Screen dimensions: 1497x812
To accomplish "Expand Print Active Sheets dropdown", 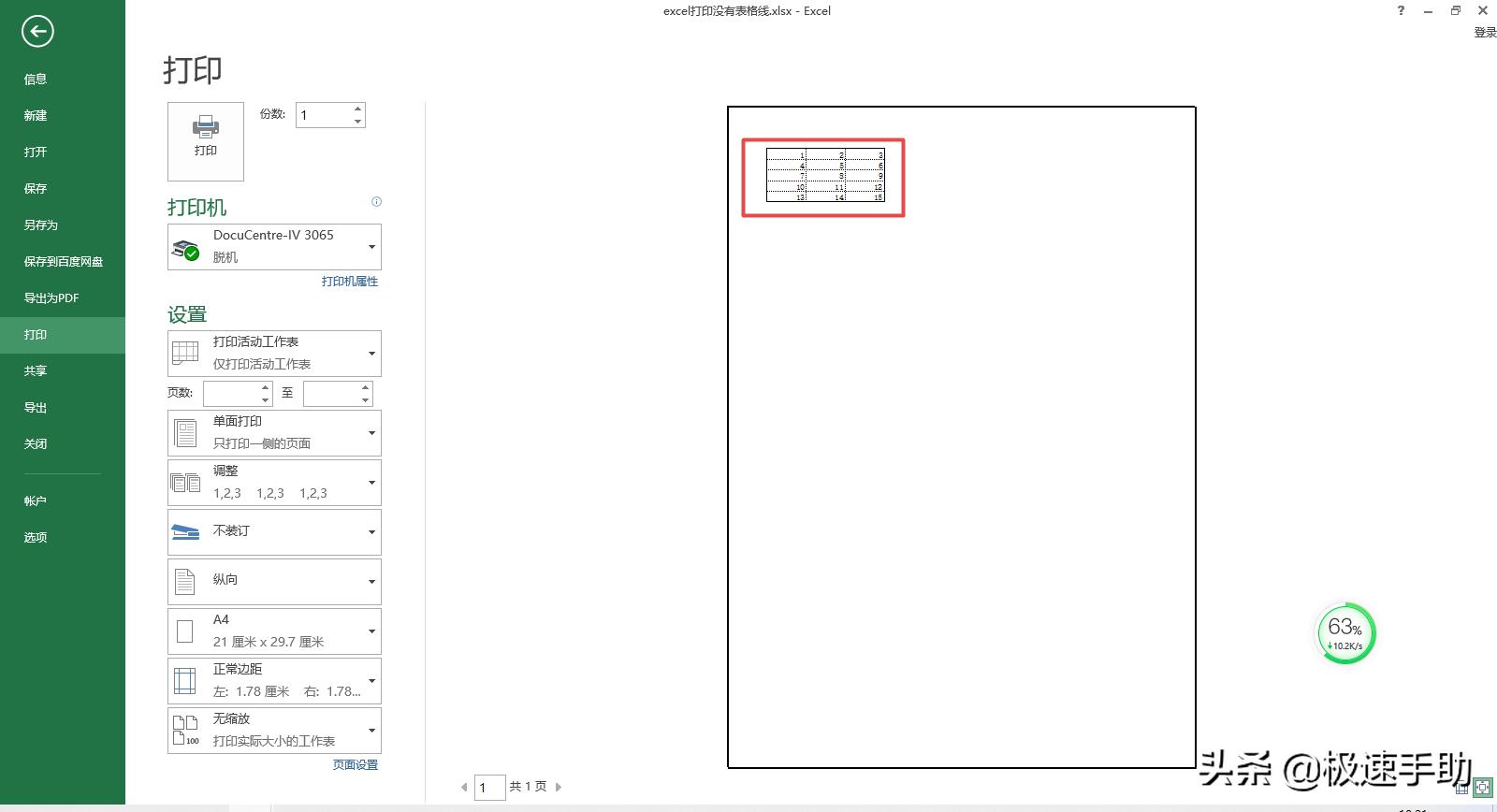I will click(274, 354).
